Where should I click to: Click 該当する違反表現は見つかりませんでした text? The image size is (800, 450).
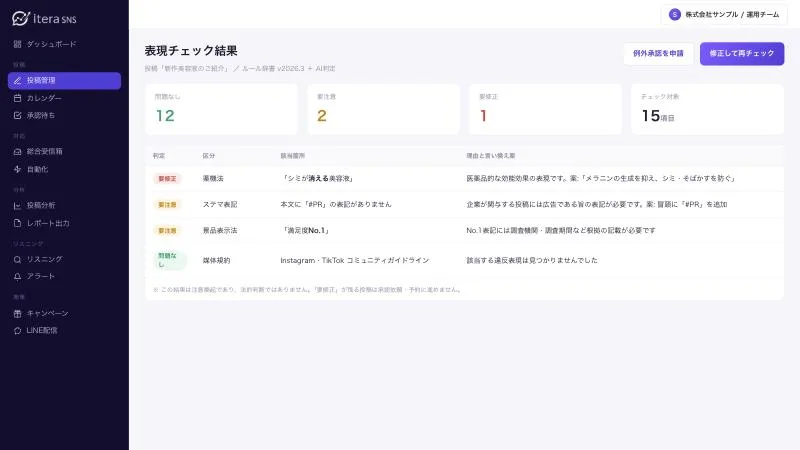point(532,260)
